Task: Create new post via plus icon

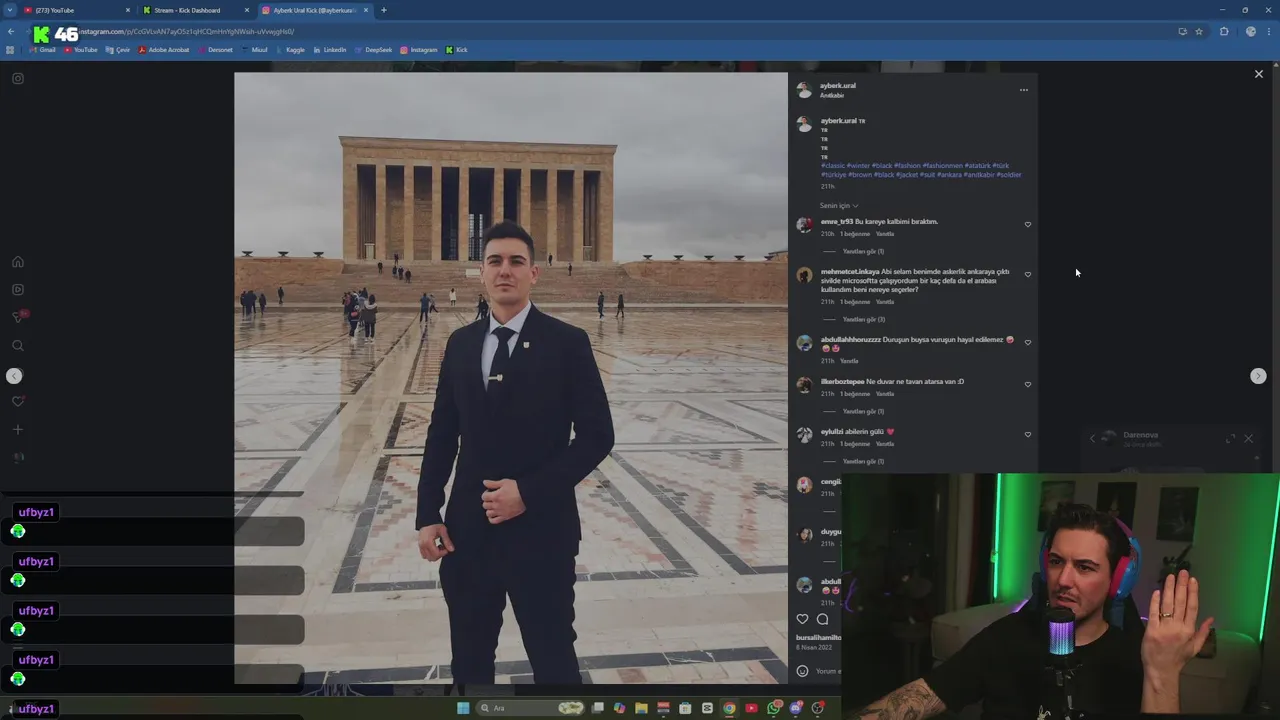Action: click(x=17, y=430)
